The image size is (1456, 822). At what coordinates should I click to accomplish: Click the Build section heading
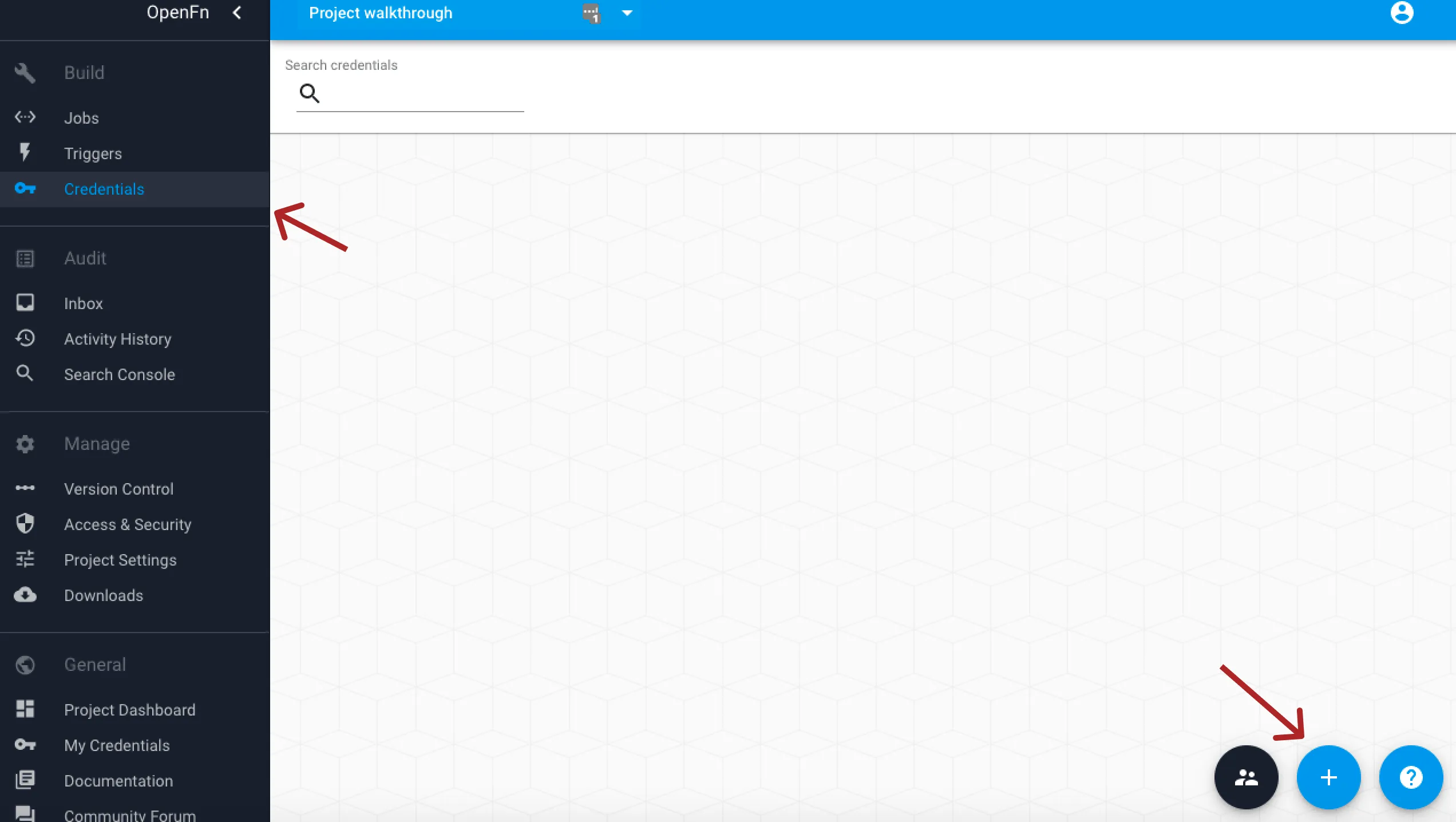click(x=84, y=73)
